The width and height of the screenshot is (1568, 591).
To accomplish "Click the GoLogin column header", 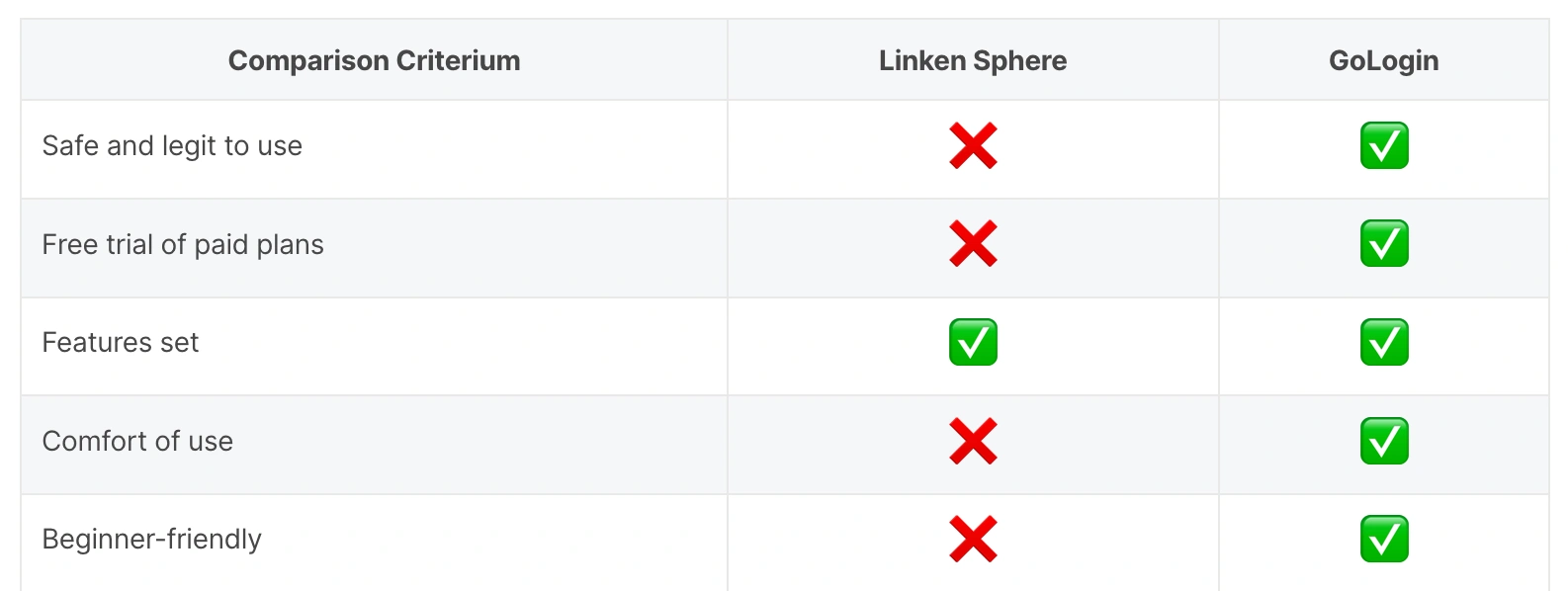I will pyautogui.click(x=1383, y=61).
